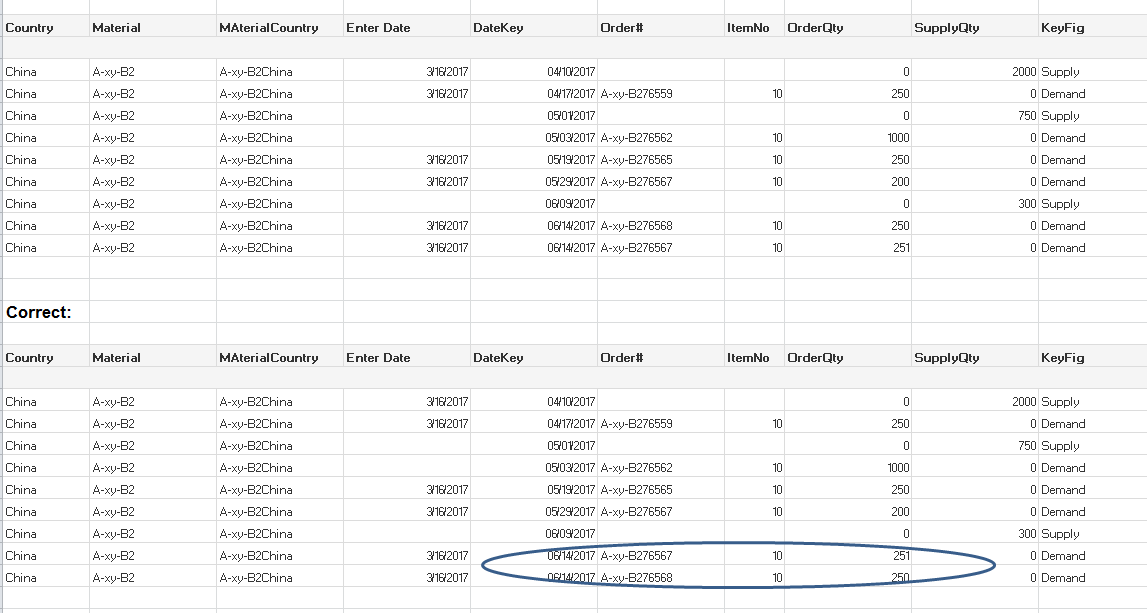Click the 06/09/2017 DateKey cell in the top table
This screenshot has width=1147, height=613.
coord(570,204)
